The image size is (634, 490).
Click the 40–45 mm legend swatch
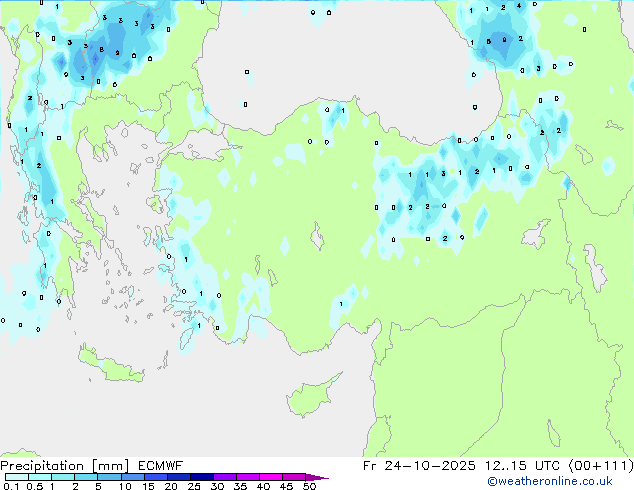(271, 477)
